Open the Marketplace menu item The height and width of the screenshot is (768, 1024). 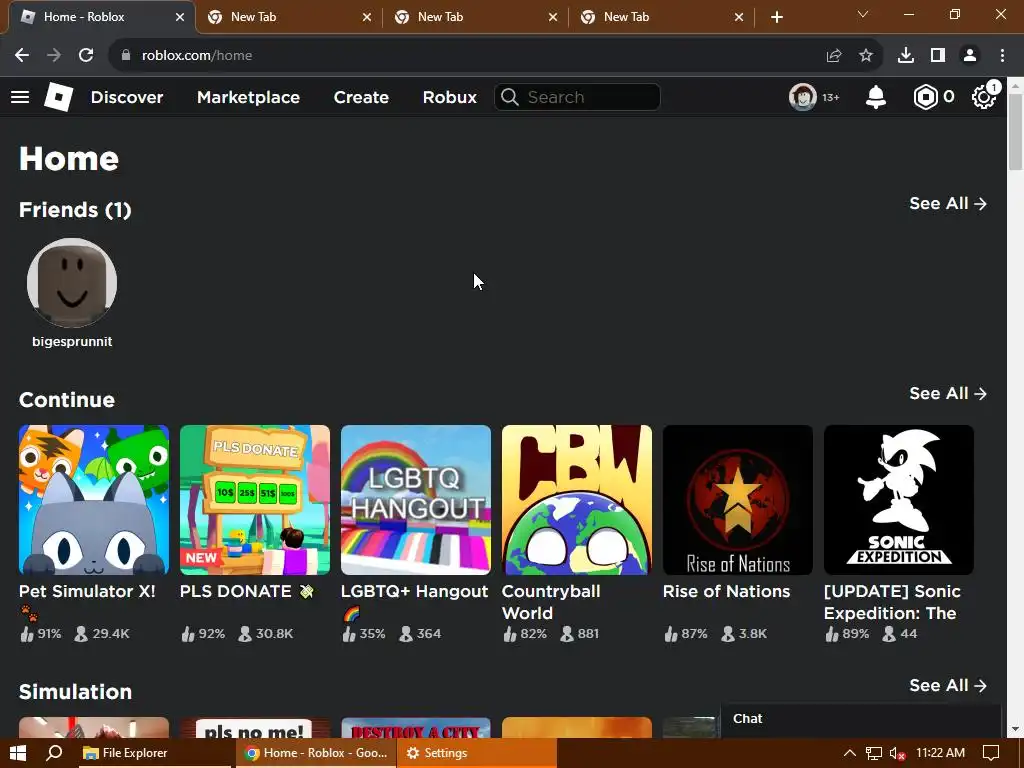[248, 97]
